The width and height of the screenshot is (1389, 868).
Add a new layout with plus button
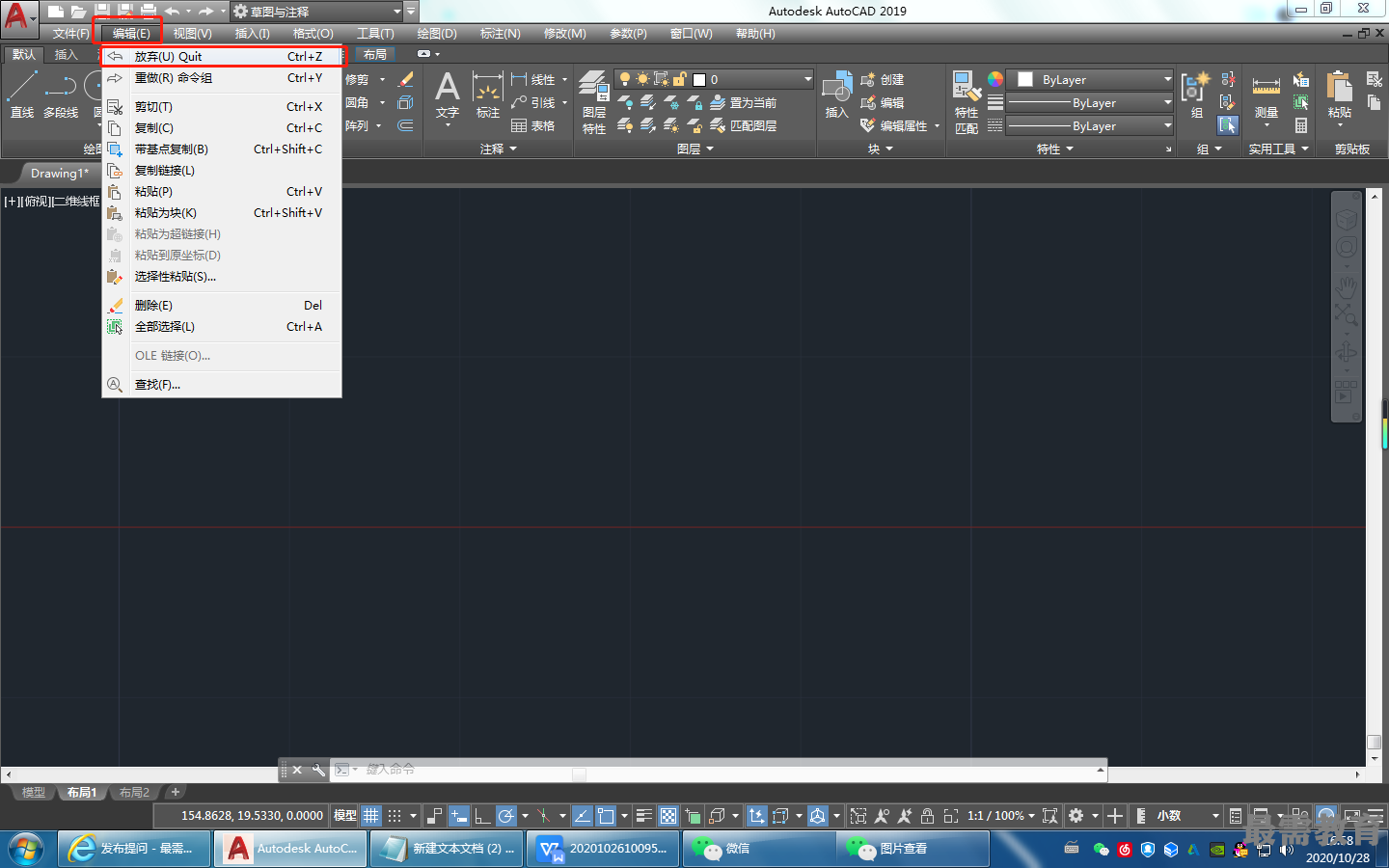click(176, 793)
